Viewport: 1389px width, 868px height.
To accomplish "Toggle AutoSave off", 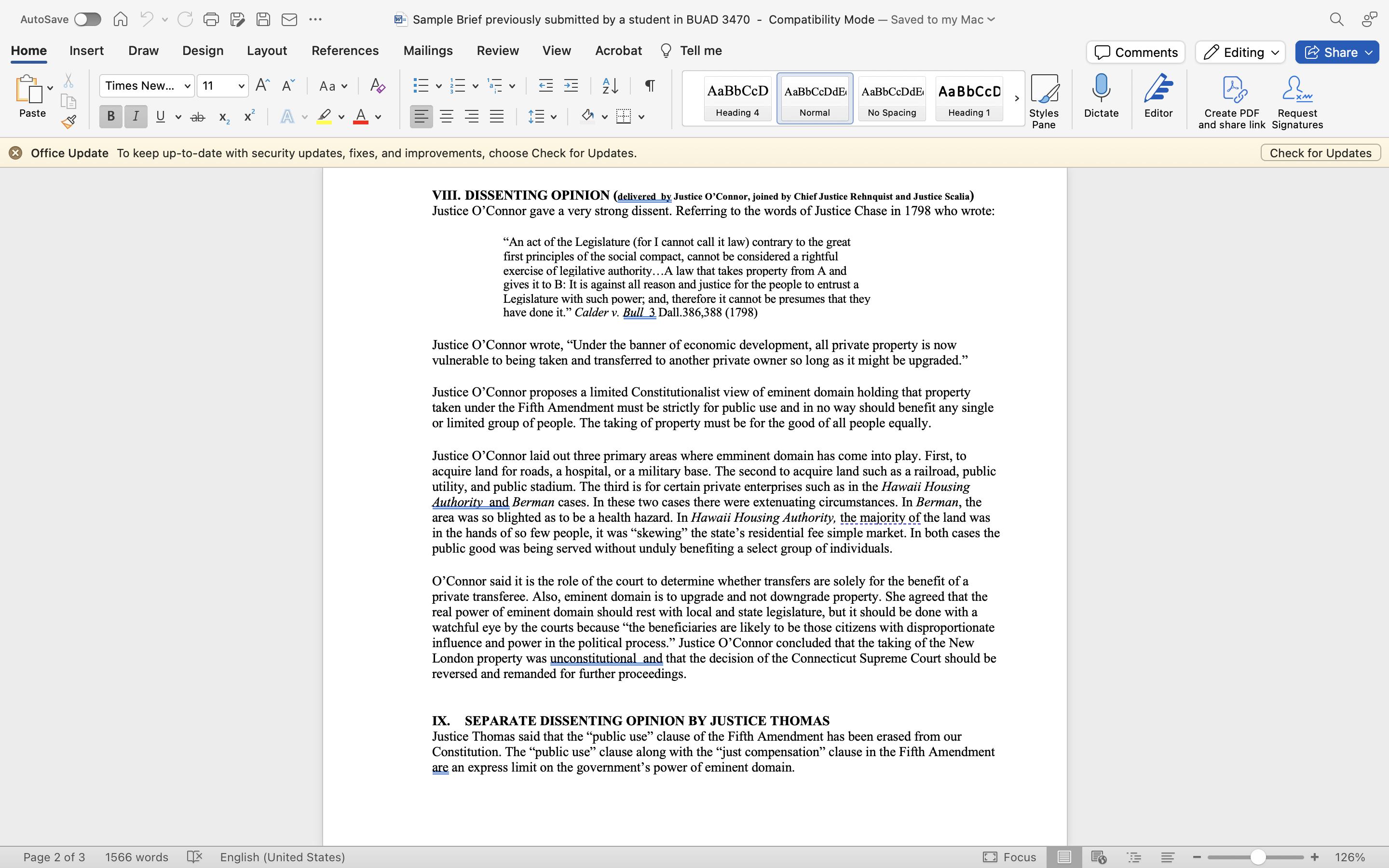I will click(87, 19).
